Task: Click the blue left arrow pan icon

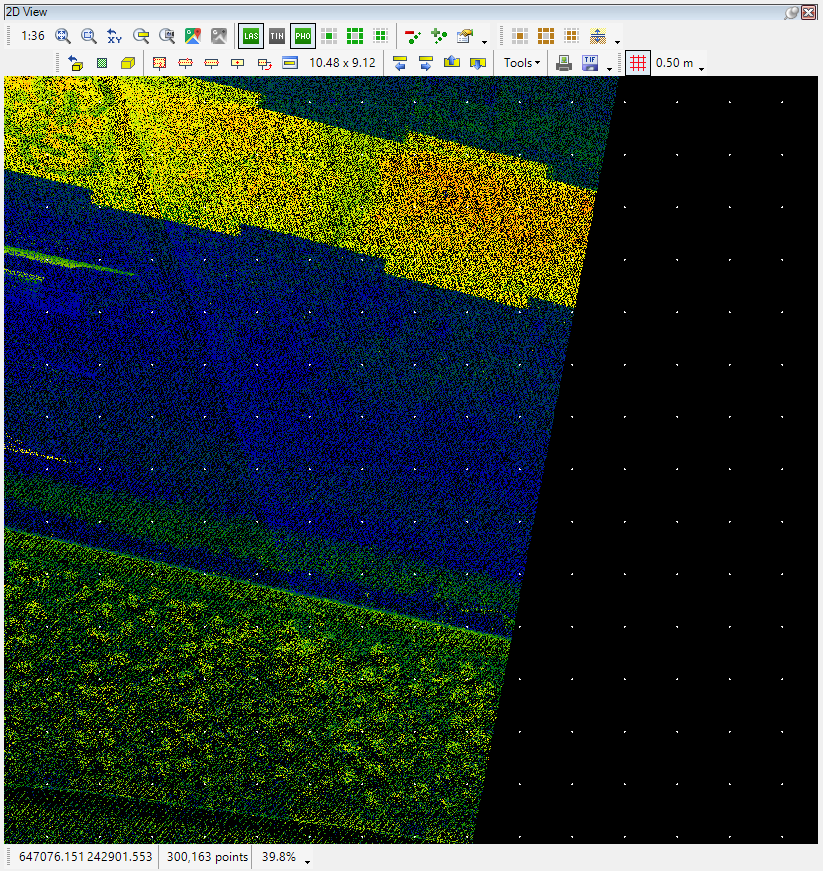Action: click(x=400, y=63)
